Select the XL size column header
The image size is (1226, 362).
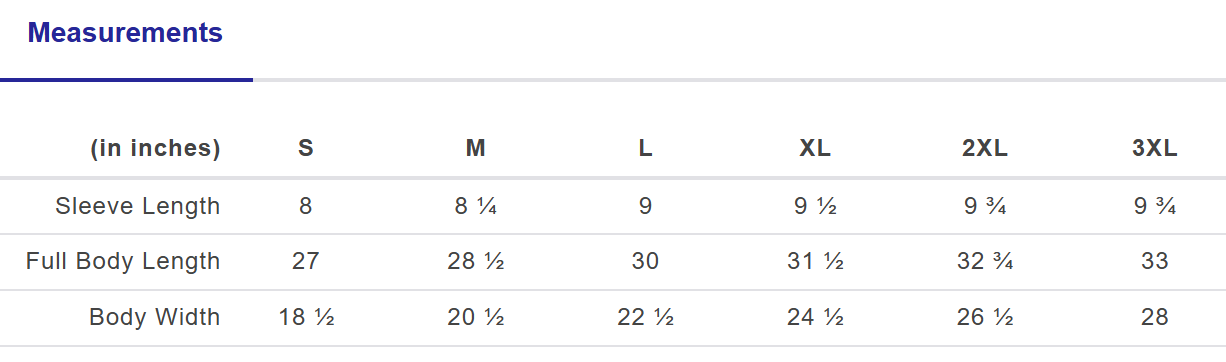(x=815, y=149)
